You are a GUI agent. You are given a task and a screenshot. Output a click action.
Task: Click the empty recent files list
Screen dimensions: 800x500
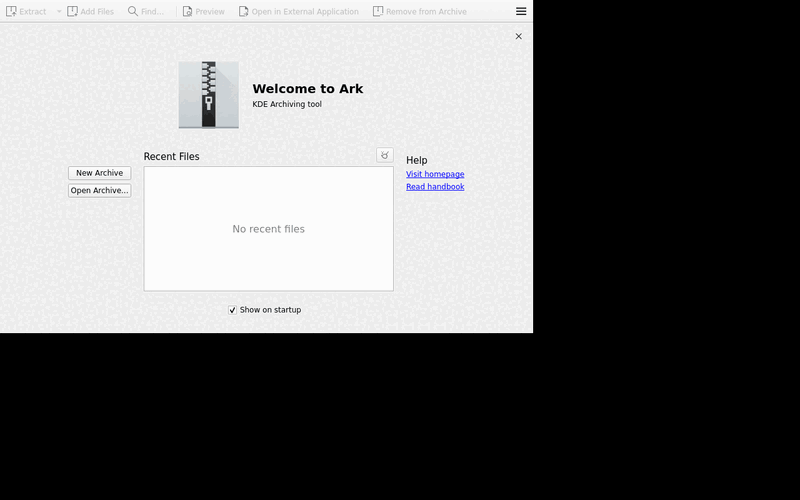point(268,229)
